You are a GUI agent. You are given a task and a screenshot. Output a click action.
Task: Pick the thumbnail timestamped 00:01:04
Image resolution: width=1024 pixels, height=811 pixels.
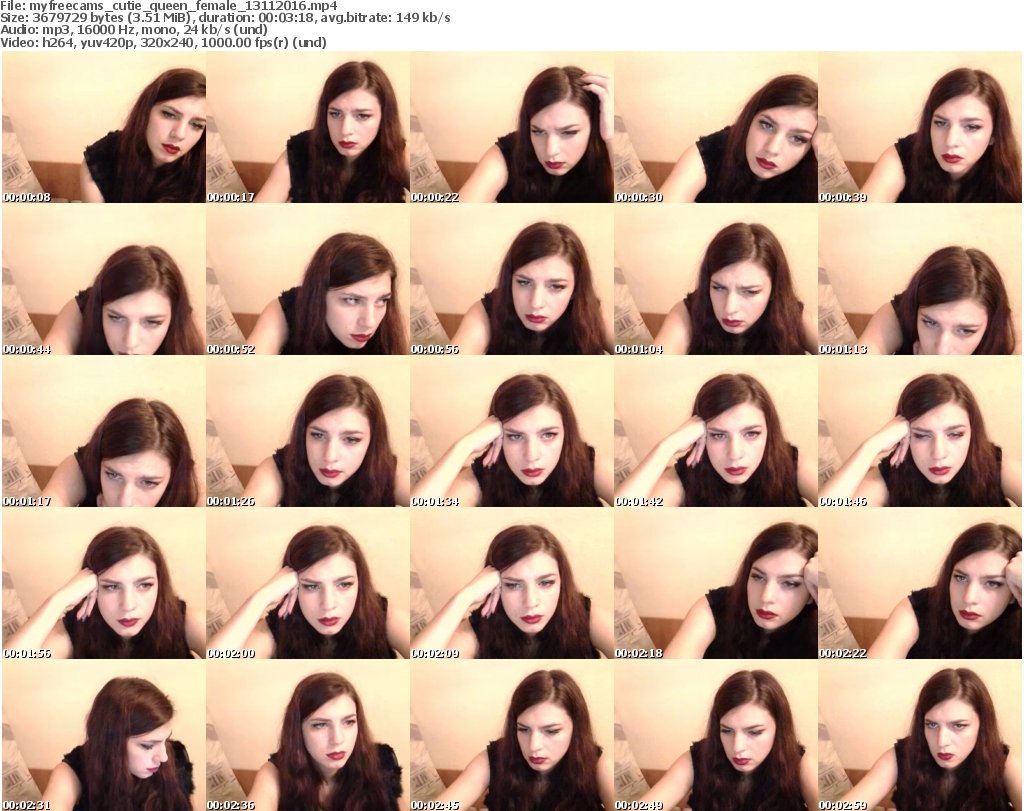pos(716,279)
